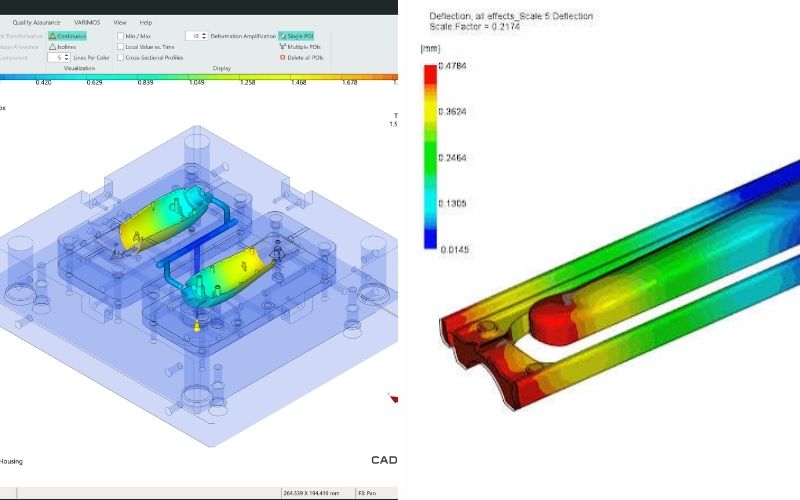This screenshot has width=800, height=500.
Task: Open the Help menu
Action: [x=146, y=22]
